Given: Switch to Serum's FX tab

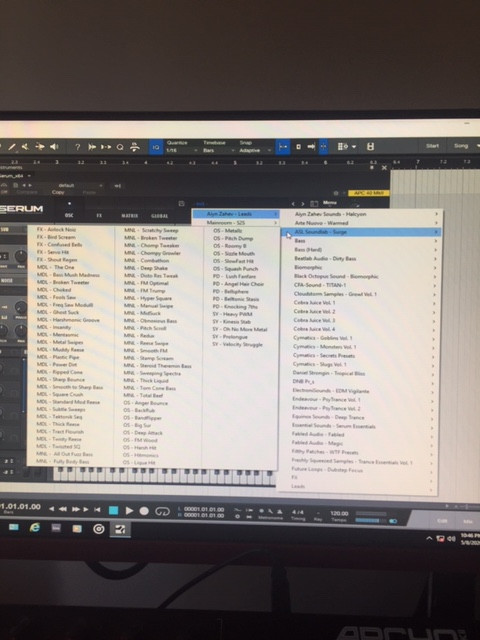Looking at the screenshot, I should point(99,215).
